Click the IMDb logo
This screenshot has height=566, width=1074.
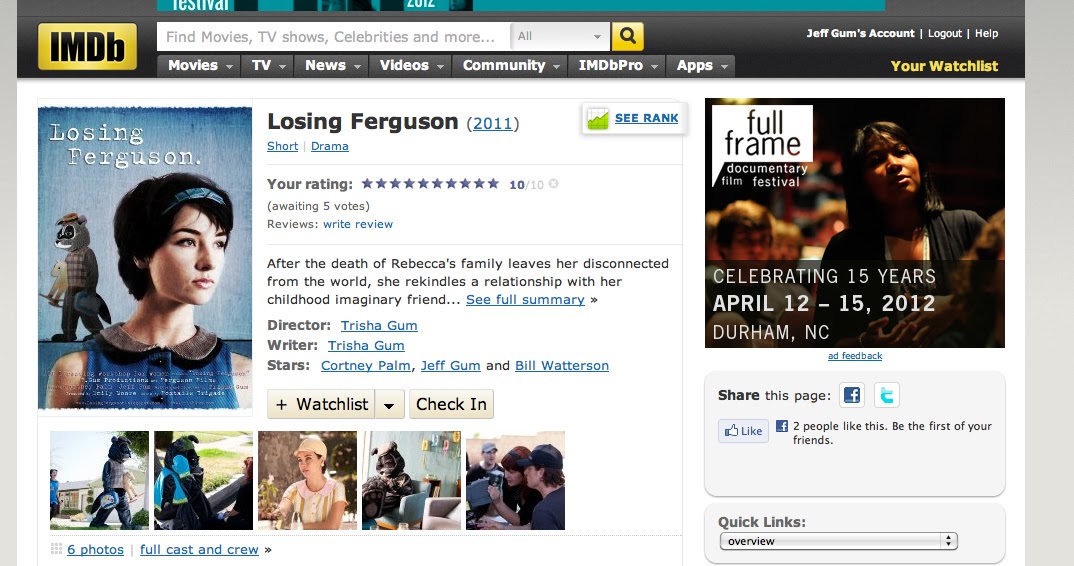[x=87, y=47]
